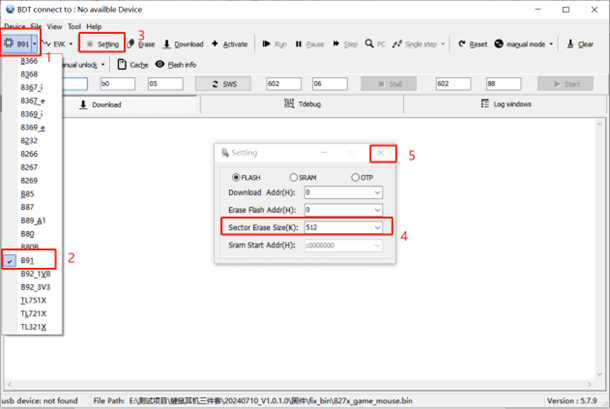Open the Flash info eye icon

pyautogui.click(x=160, y=64)
